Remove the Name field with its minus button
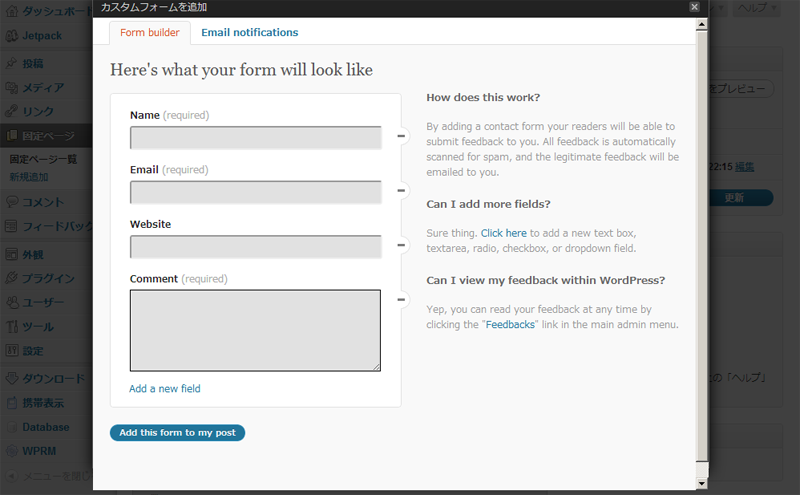This screenshot has height=495, width=800. tap(402, 136)
